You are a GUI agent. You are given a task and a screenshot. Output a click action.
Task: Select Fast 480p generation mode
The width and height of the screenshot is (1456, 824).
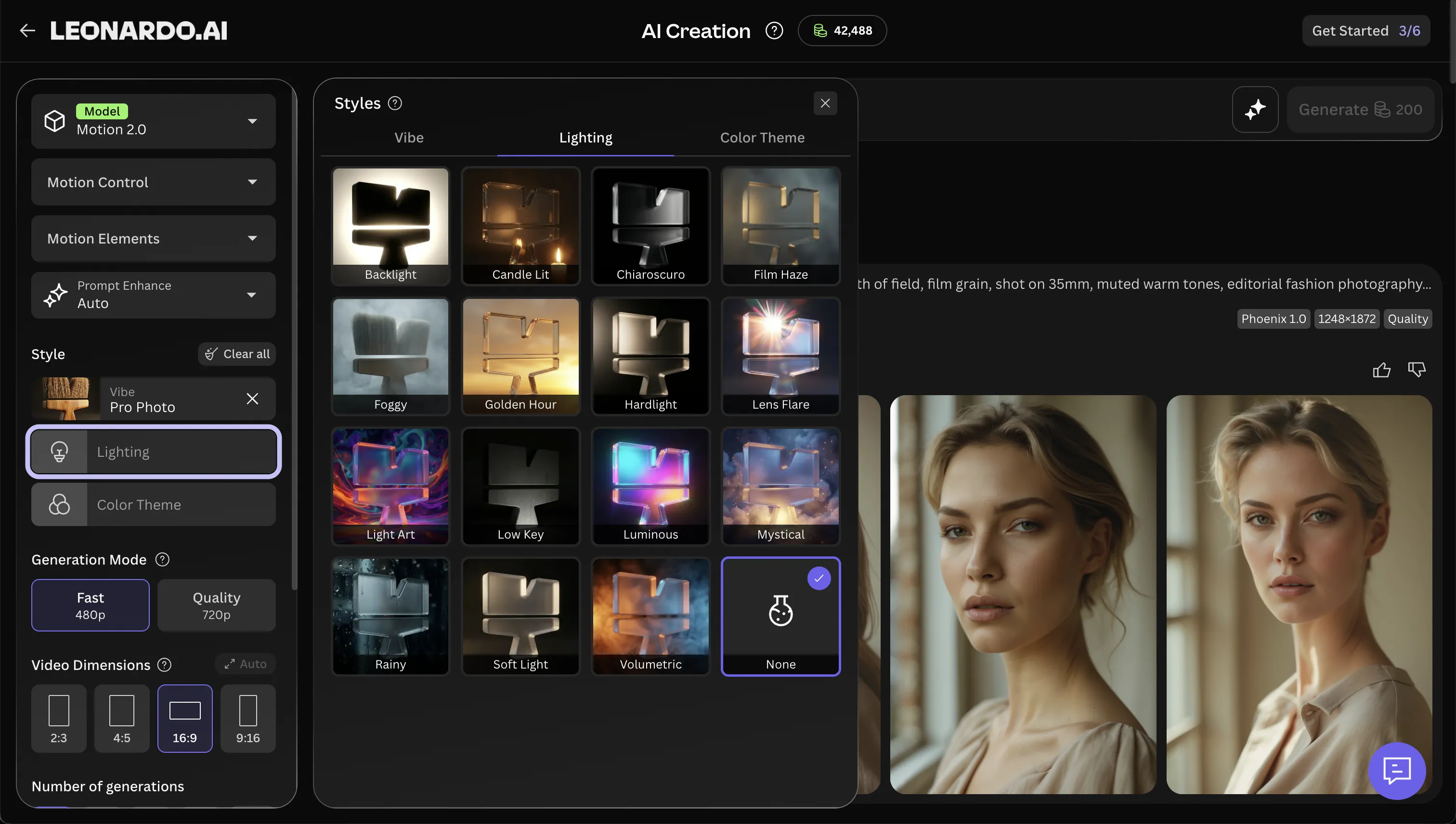[x=91, y=605]
